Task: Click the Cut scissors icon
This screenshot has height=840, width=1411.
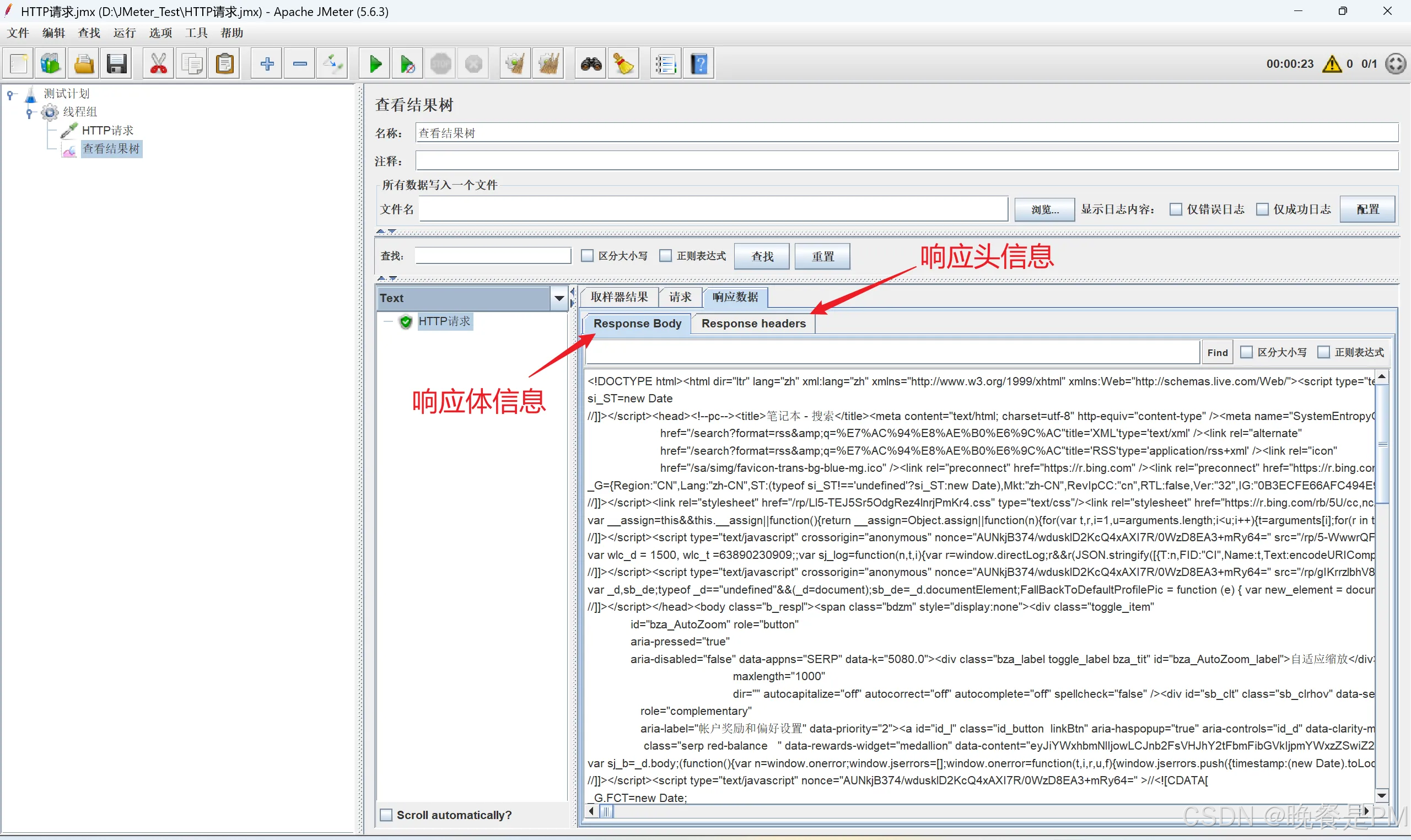Action: coord(159,64)
